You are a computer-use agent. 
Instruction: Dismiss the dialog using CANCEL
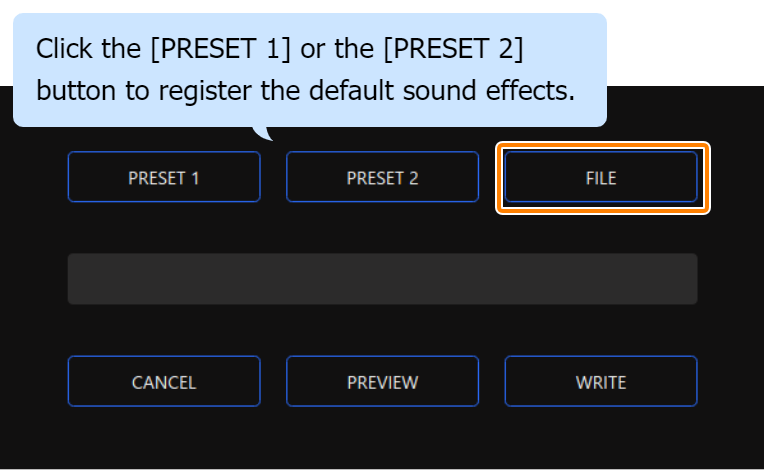pyautogui.click(x=164, y=382)
